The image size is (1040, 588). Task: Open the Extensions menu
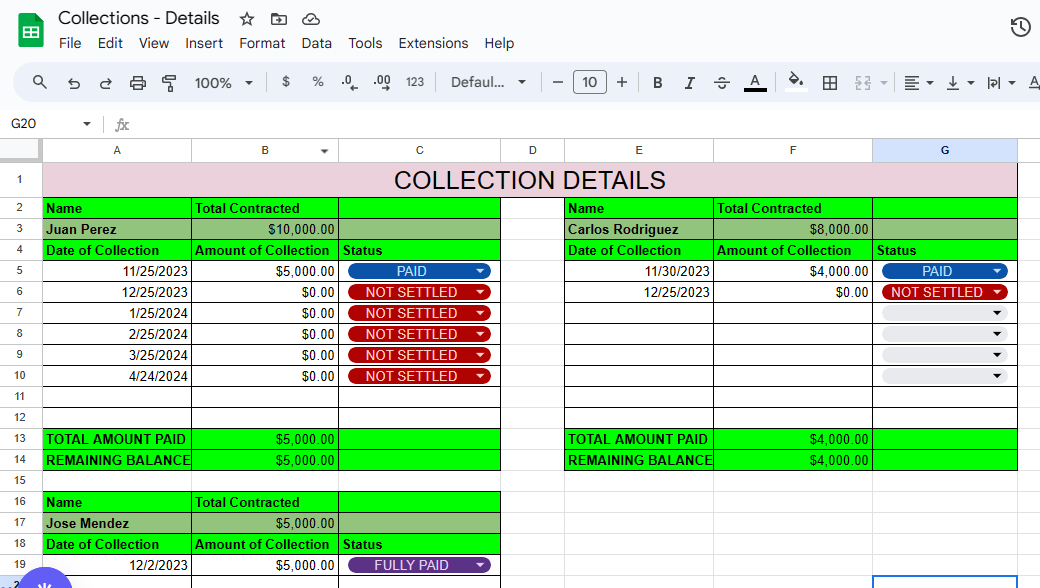pyautogui.click(x=433, y=43)
